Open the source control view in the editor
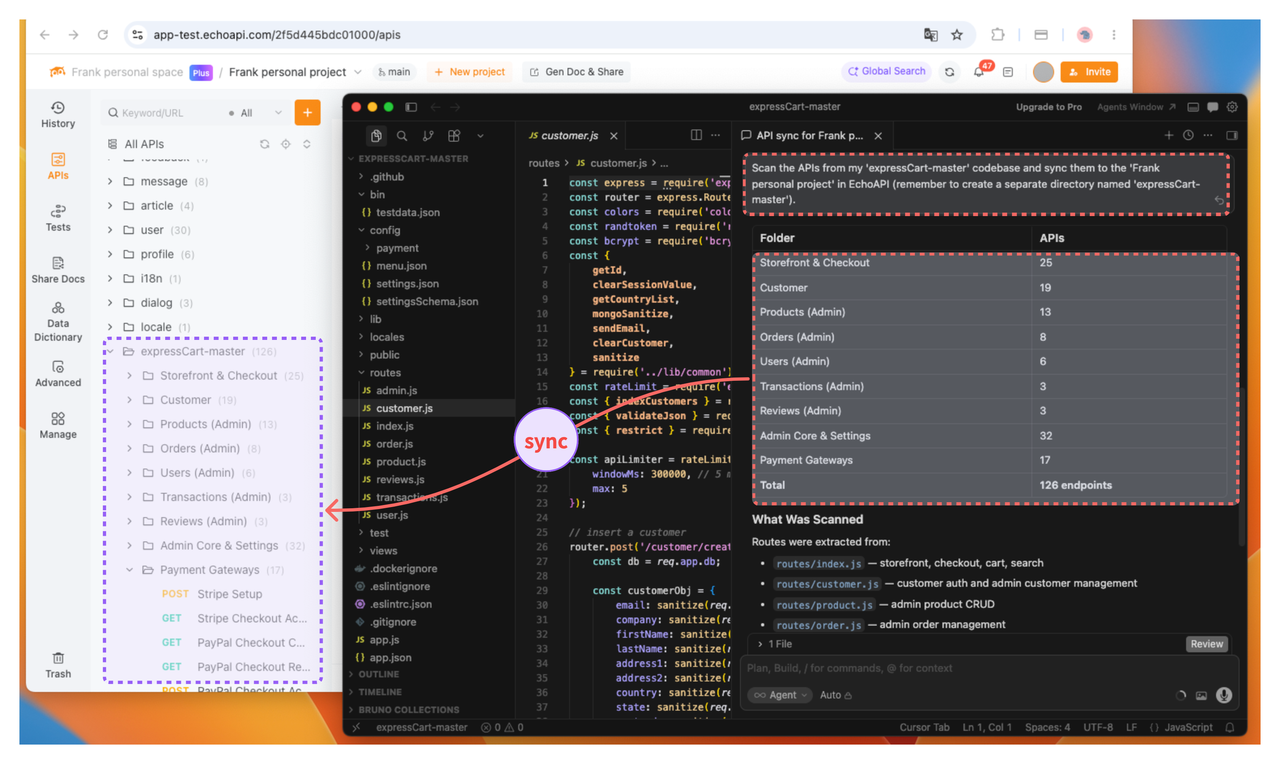The image size is (1280, 764). point(428,136)
